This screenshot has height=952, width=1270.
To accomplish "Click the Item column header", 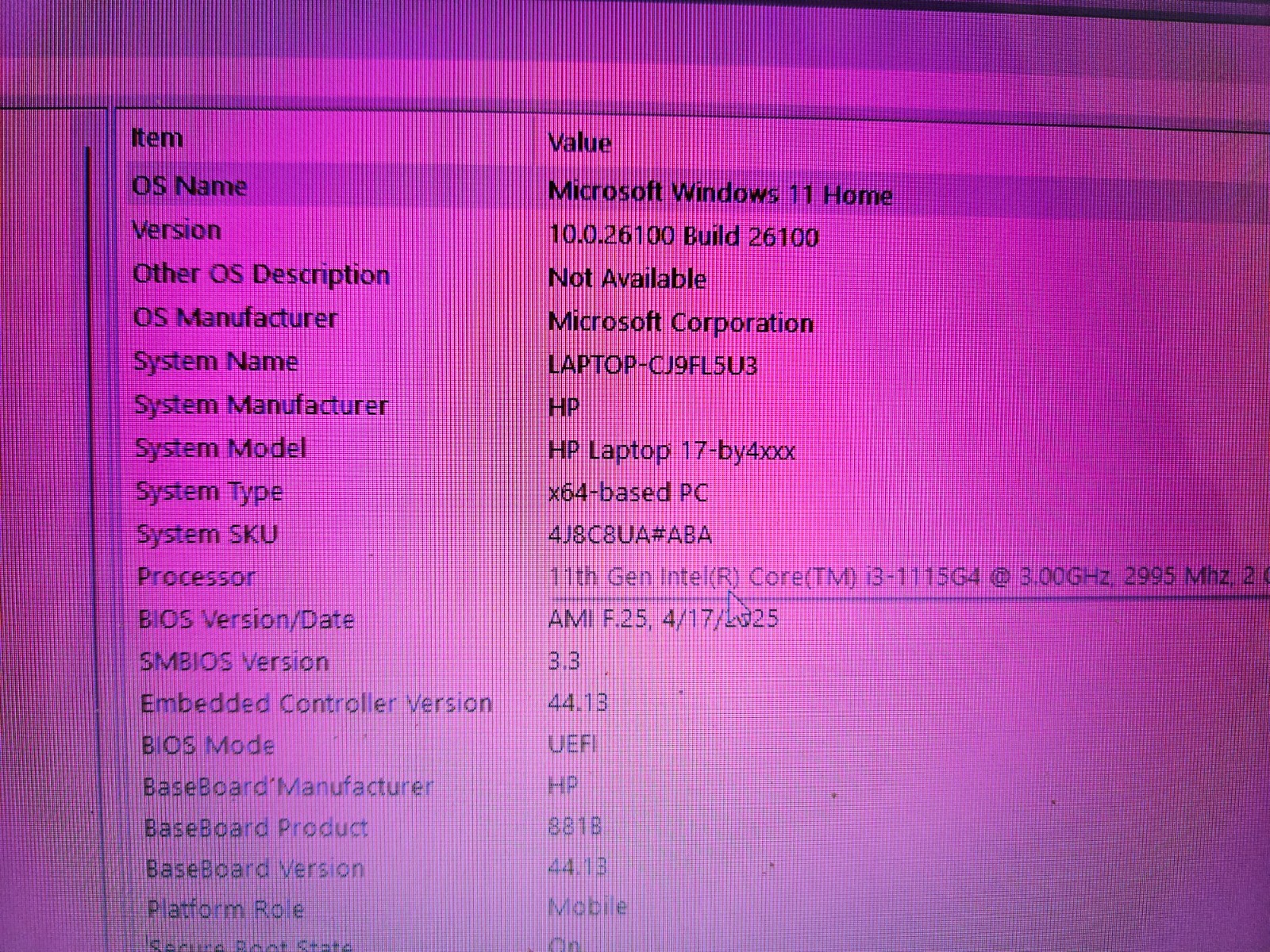I will coord(157,138).
